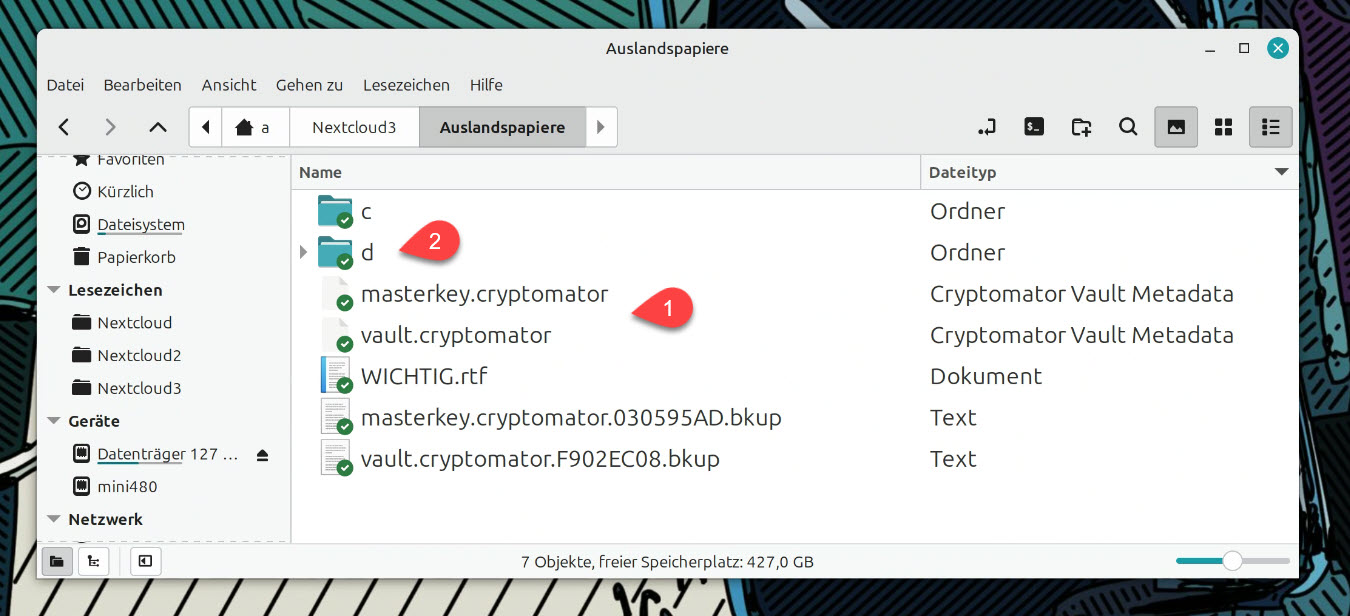Viewport: 1350px width, 616px height.
Task: Click the new folder toolbar icon
Action: [x=1081, y=127]
